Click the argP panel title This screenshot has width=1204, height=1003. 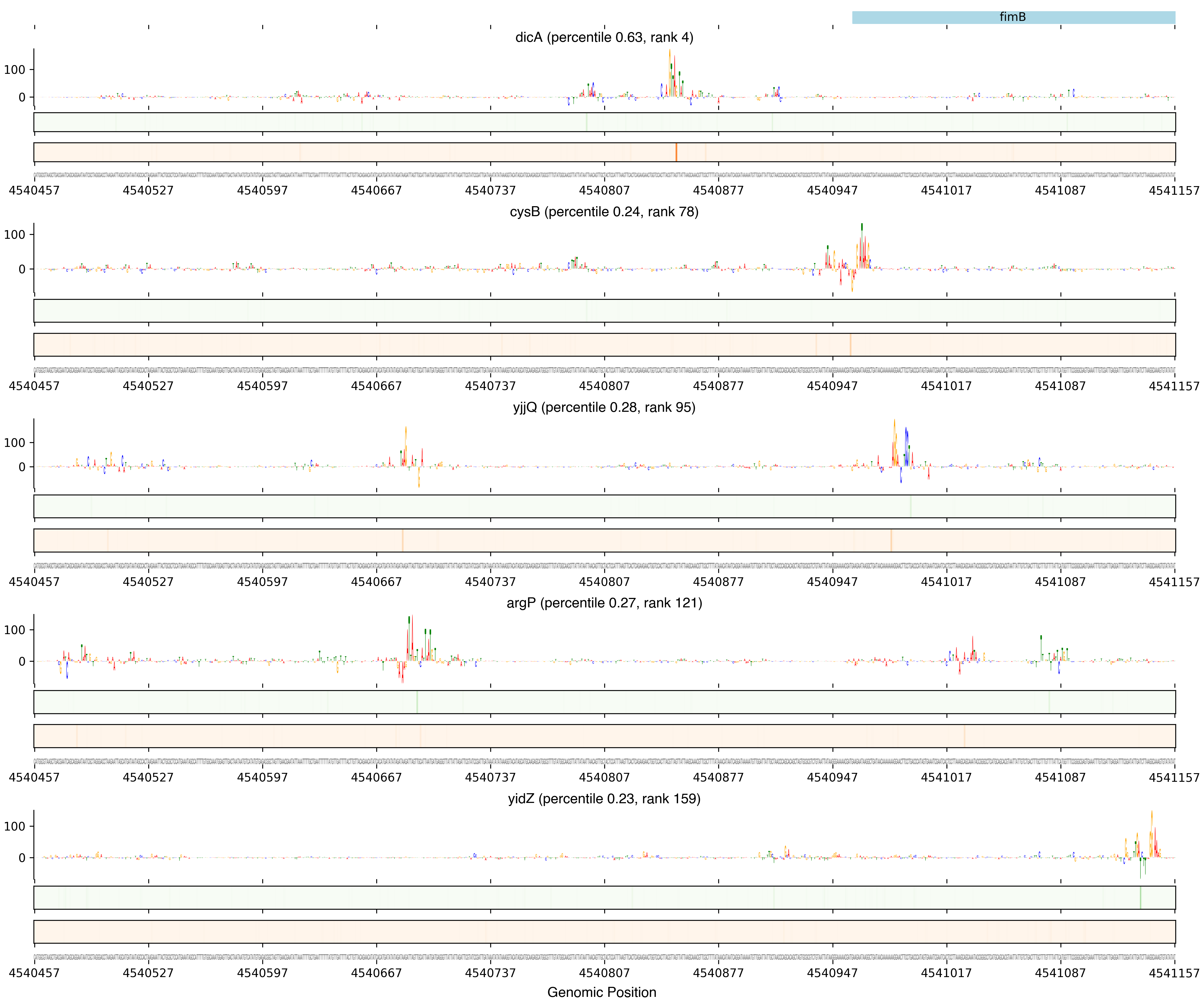[604, 603]
